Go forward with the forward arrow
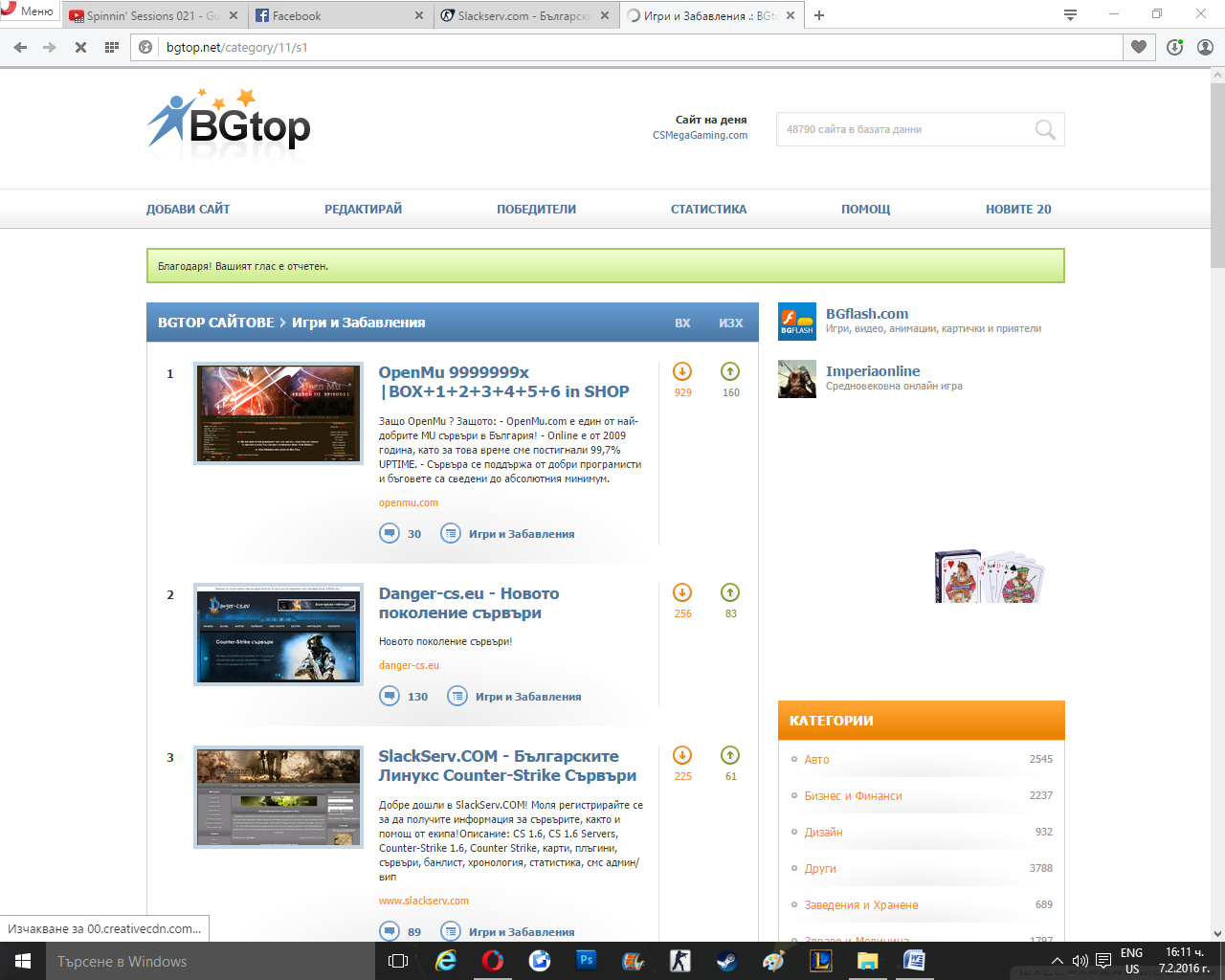The image size is (1225, 980). [x=50, y=47]
